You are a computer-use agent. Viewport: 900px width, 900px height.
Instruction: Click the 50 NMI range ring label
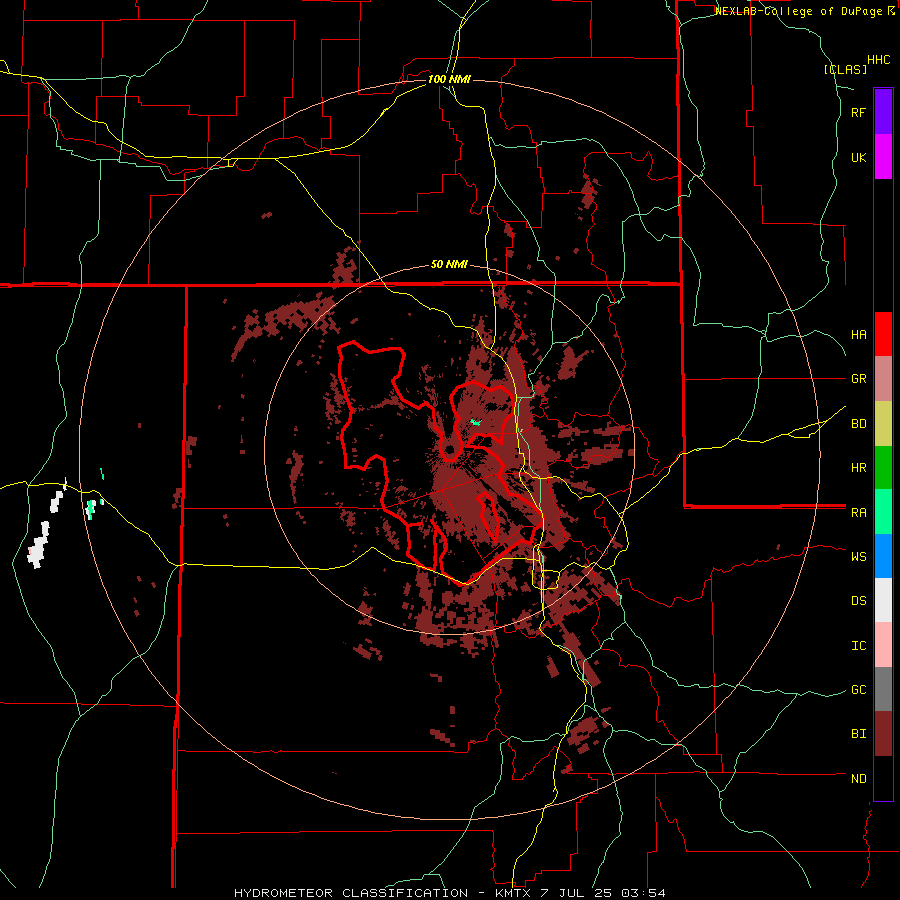(x=449, y=265)
